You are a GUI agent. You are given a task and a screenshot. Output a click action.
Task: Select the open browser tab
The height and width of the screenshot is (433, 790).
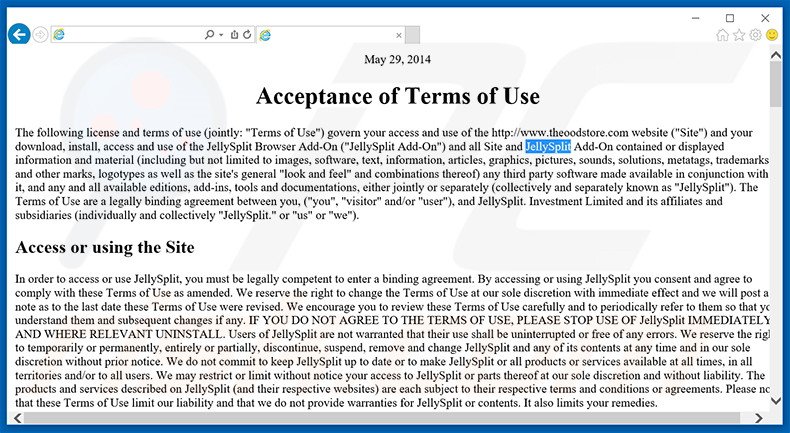(331, 35)
